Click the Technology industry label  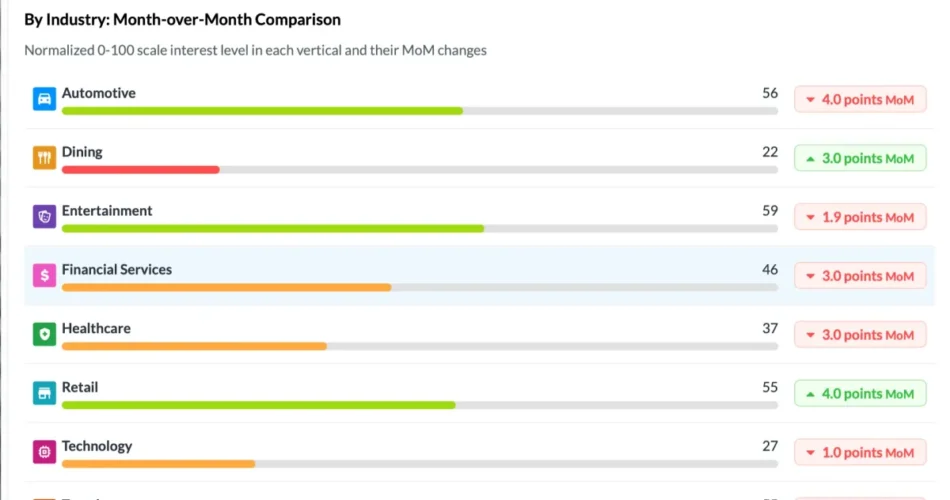click(x=97, y=446)
